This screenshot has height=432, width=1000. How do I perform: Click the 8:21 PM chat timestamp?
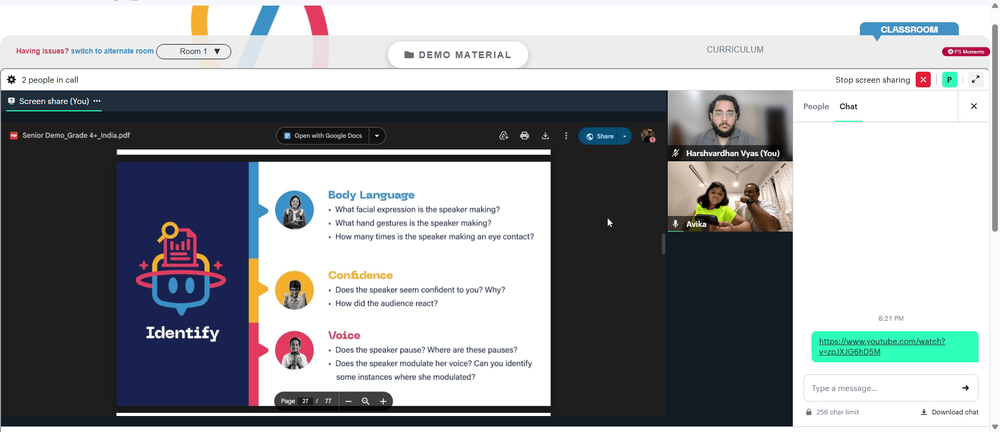[x=890, y=318]
